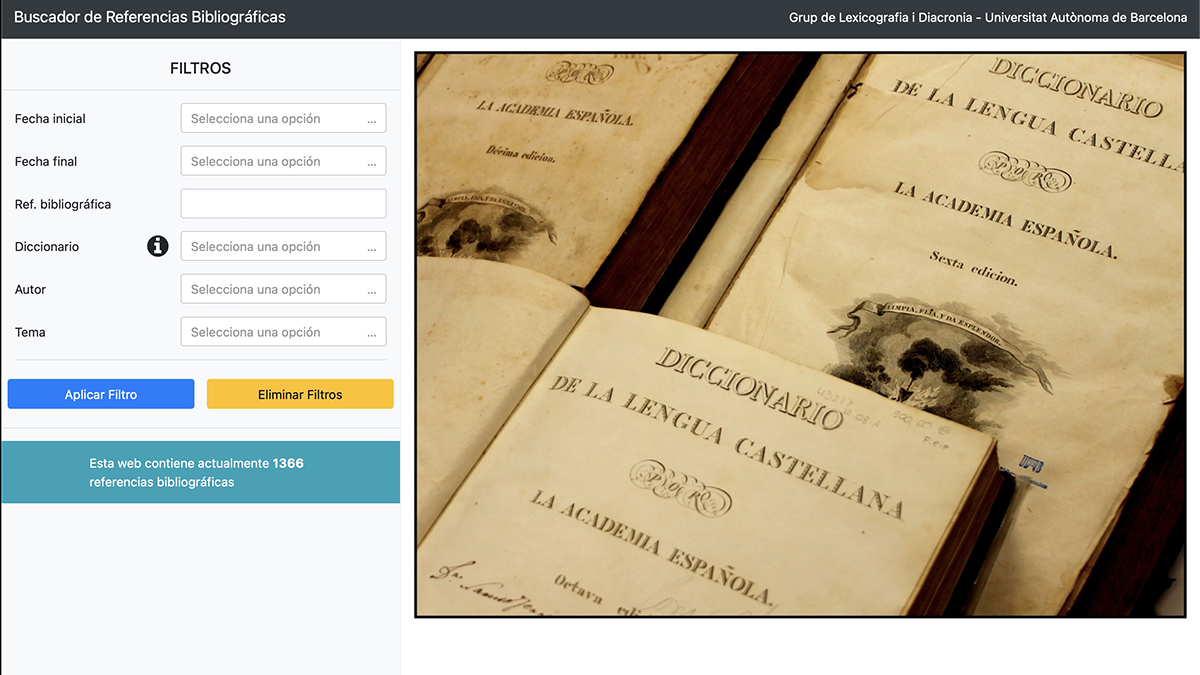
Task: Expand the Tema dropdown
Action: (x=283, y=332)
